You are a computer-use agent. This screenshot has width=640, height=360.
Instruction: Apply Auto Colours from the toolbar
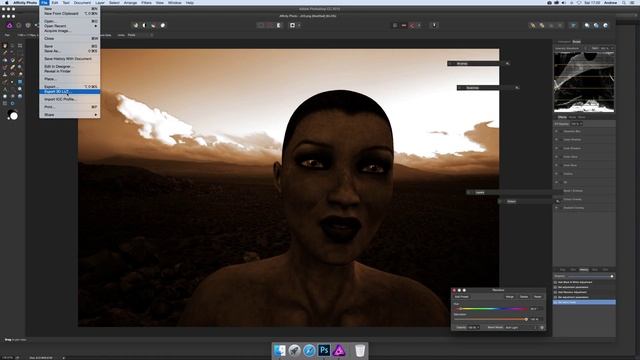click(153, 25)
